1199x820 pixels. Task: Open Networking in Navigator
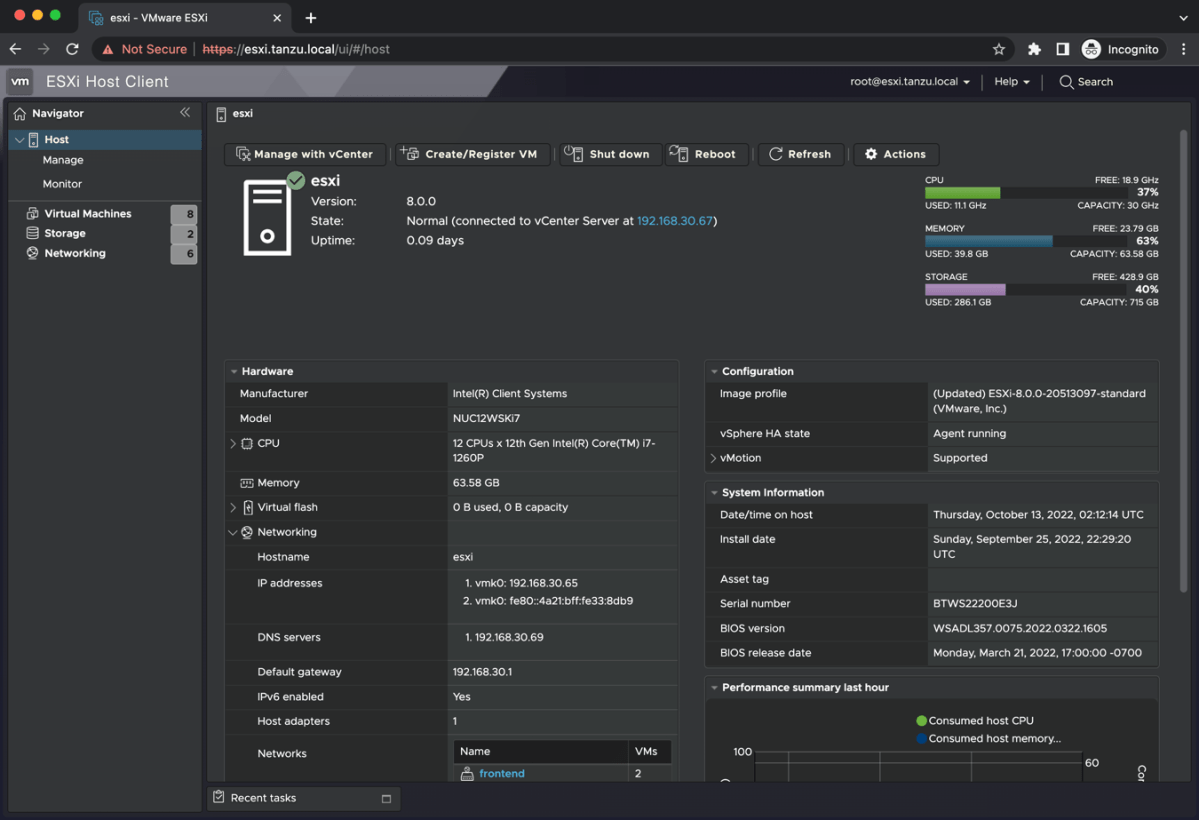pos(75,253)
